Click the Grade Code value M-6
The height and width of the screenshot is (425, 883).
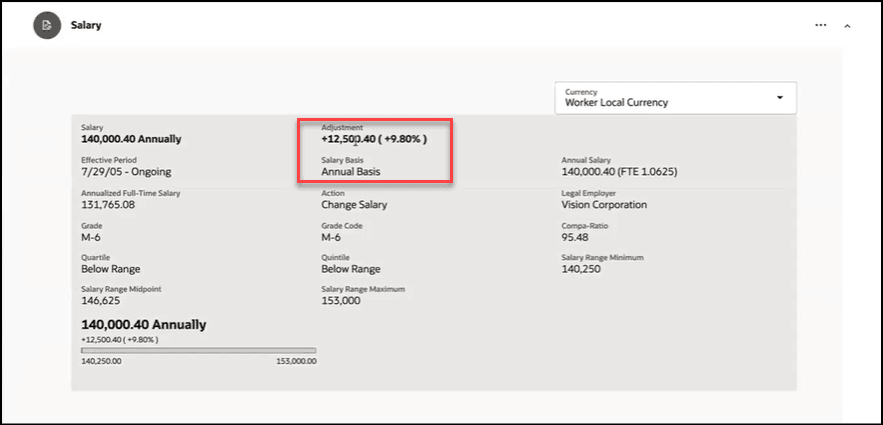(331, 237)
